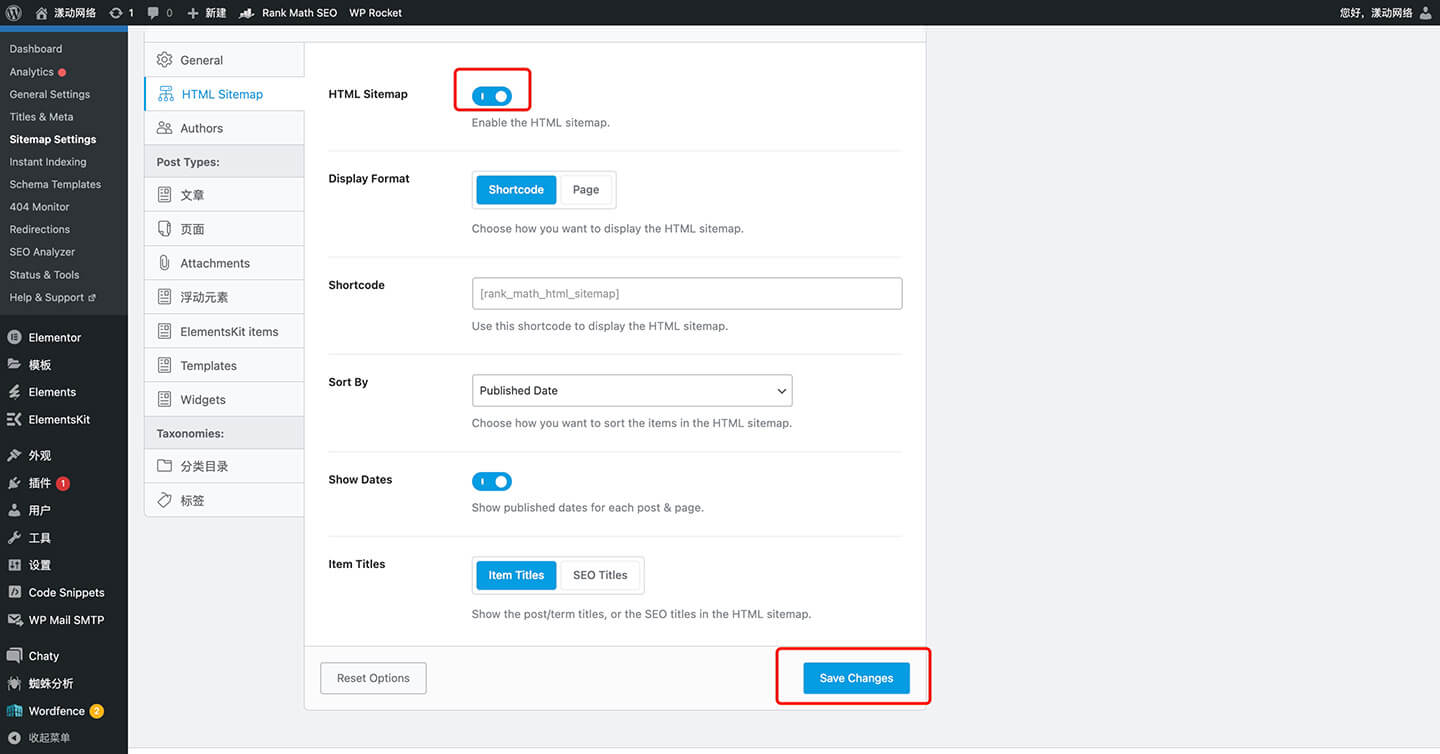Viewport: 1440px width, 754px height.
Task: Open the Widgets post type tab
Action: [x=224, y=399]
